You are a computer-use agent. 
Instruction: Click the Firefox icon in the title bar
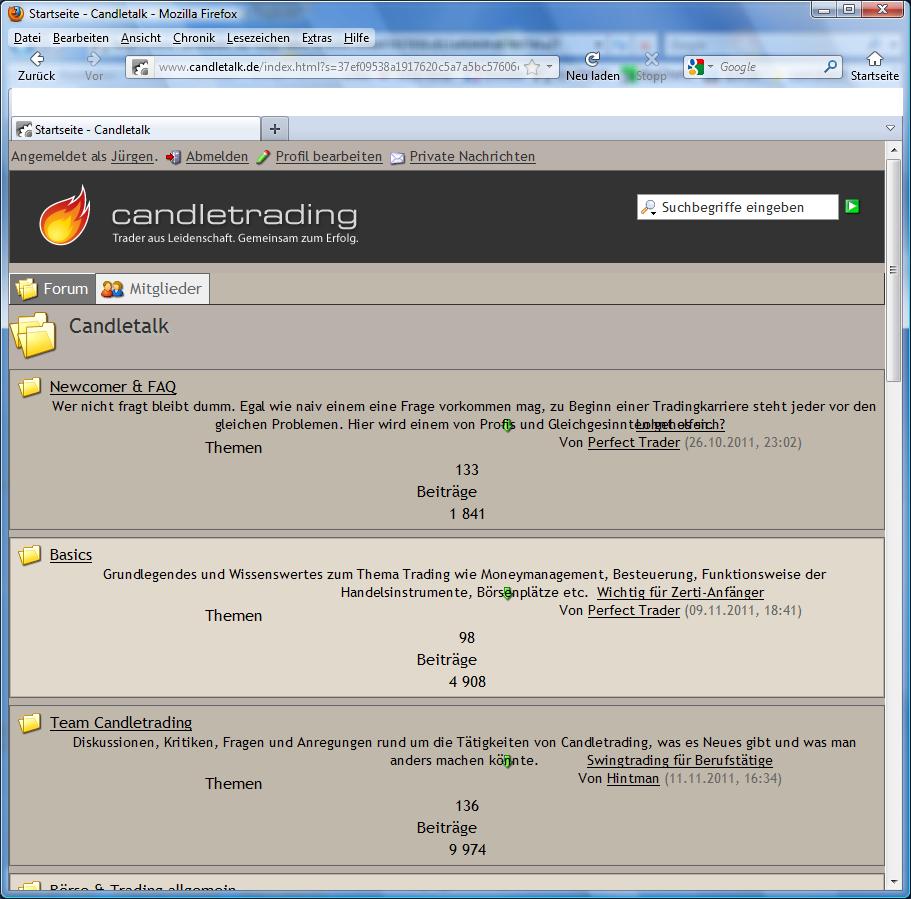pos(16,13)
